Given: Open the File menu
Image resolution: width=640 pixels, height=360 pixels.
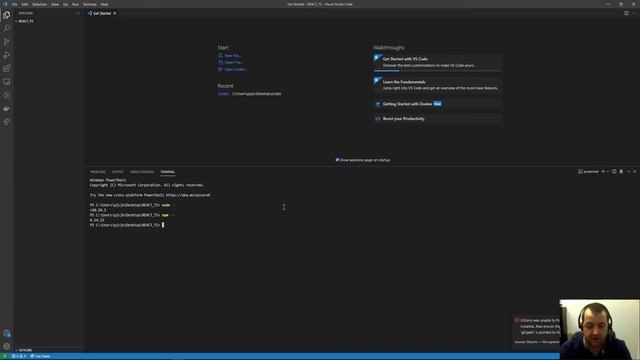Looking at the screenshot, I should point(15,4).
